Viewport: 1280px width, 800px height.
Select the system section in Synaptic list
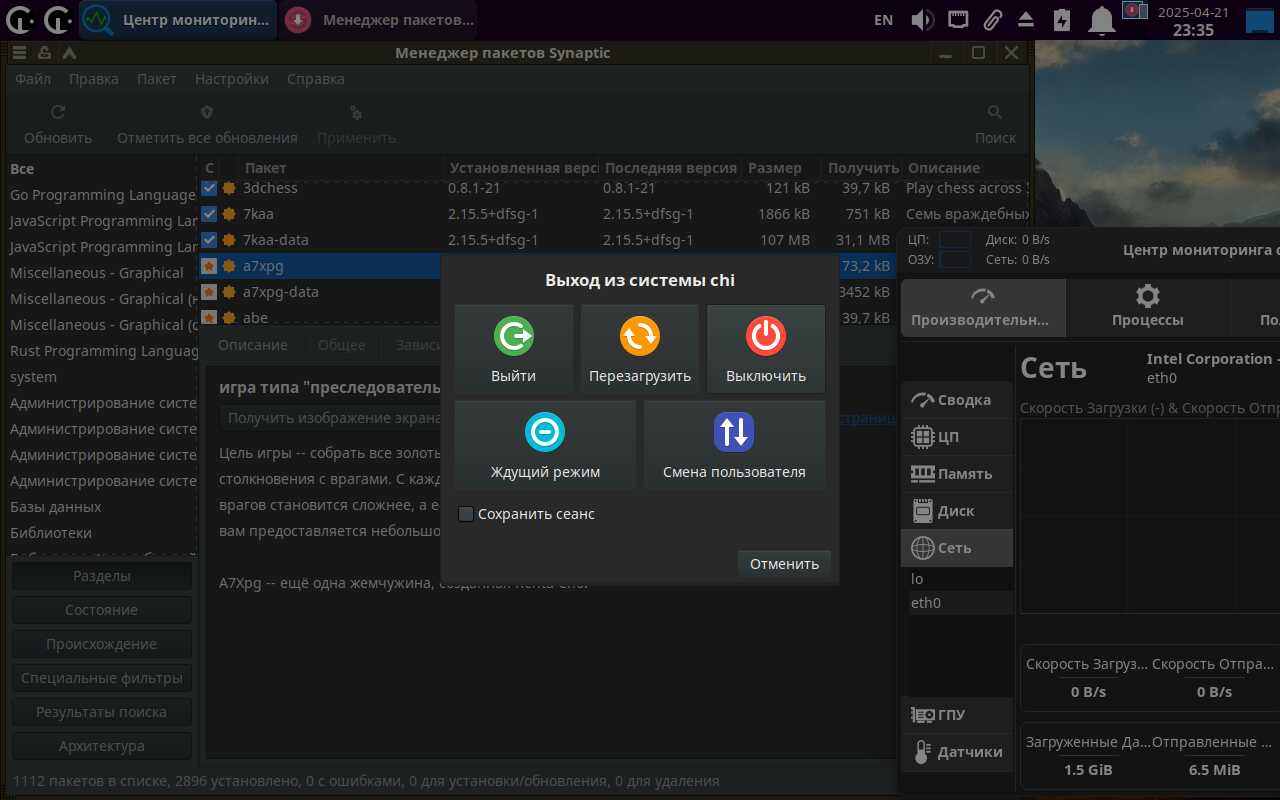click(x=102, y=377)
